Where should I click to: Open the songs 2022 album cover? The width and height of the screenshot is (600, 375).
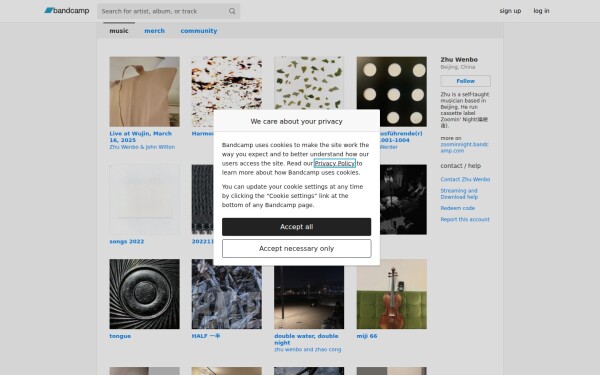pyautogui.click(x=144, y=199)
